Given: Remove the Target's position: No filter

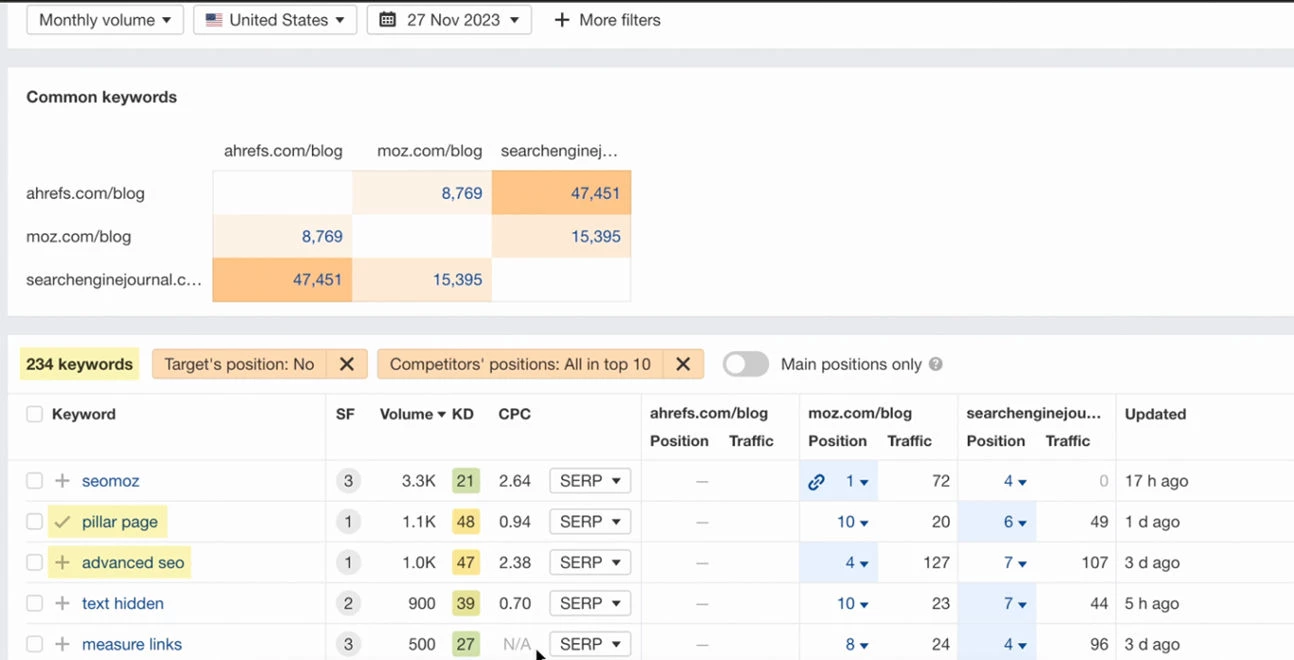Looking at the screenshot, I should tap(346, 364).
